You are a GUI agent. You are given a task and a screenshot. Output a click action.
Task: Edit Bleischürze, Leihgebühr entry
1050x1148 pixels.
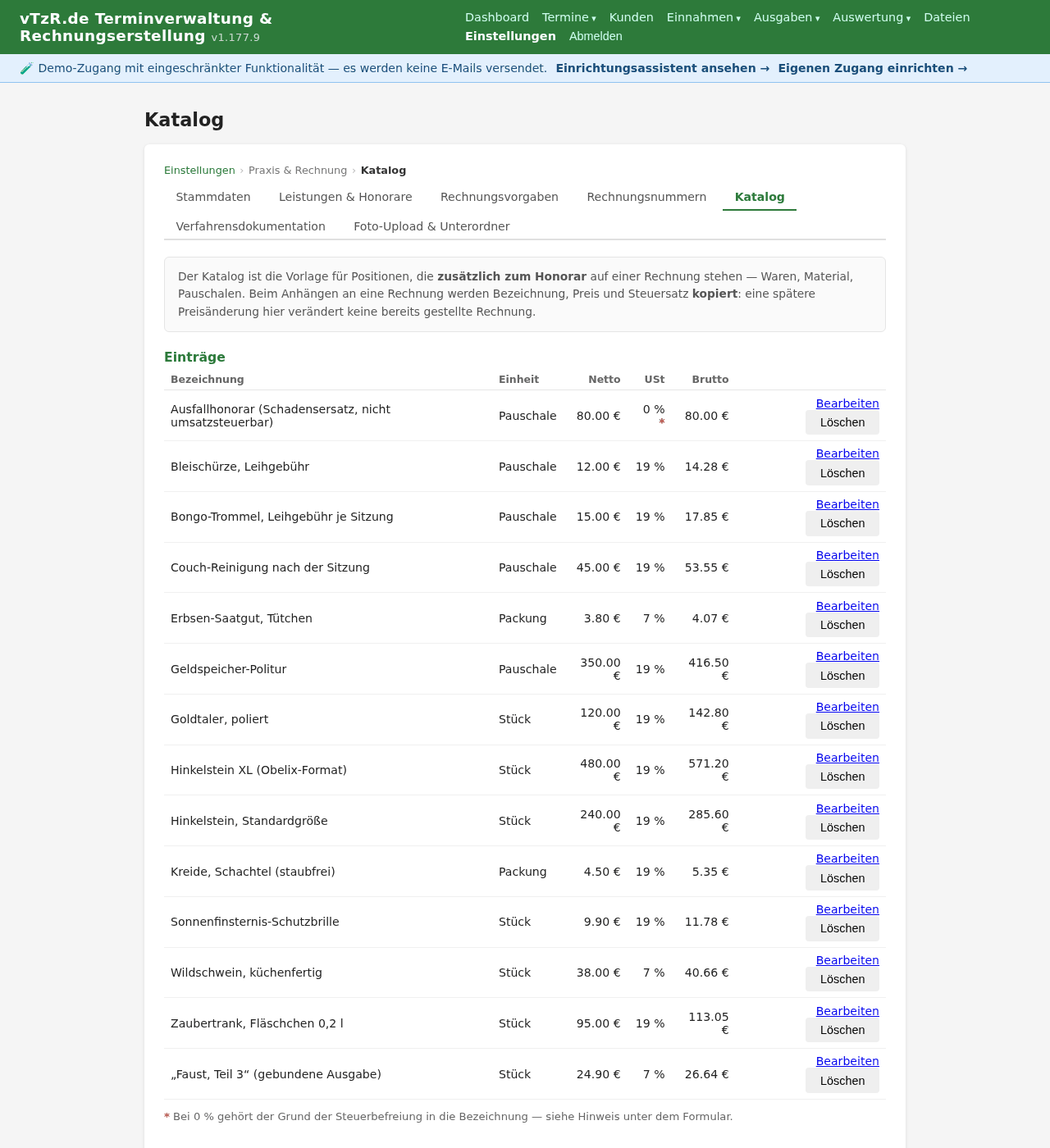click(847, 453)
